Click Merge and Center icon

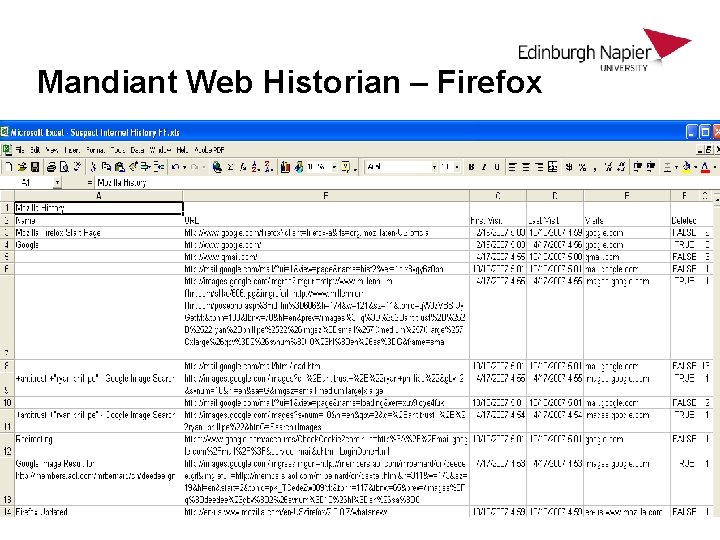click(552, 167)
